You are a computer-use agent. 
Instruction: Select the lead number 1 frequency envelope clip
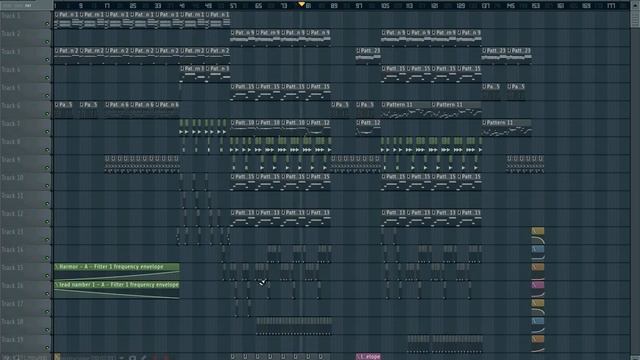(x=117, y=289)
